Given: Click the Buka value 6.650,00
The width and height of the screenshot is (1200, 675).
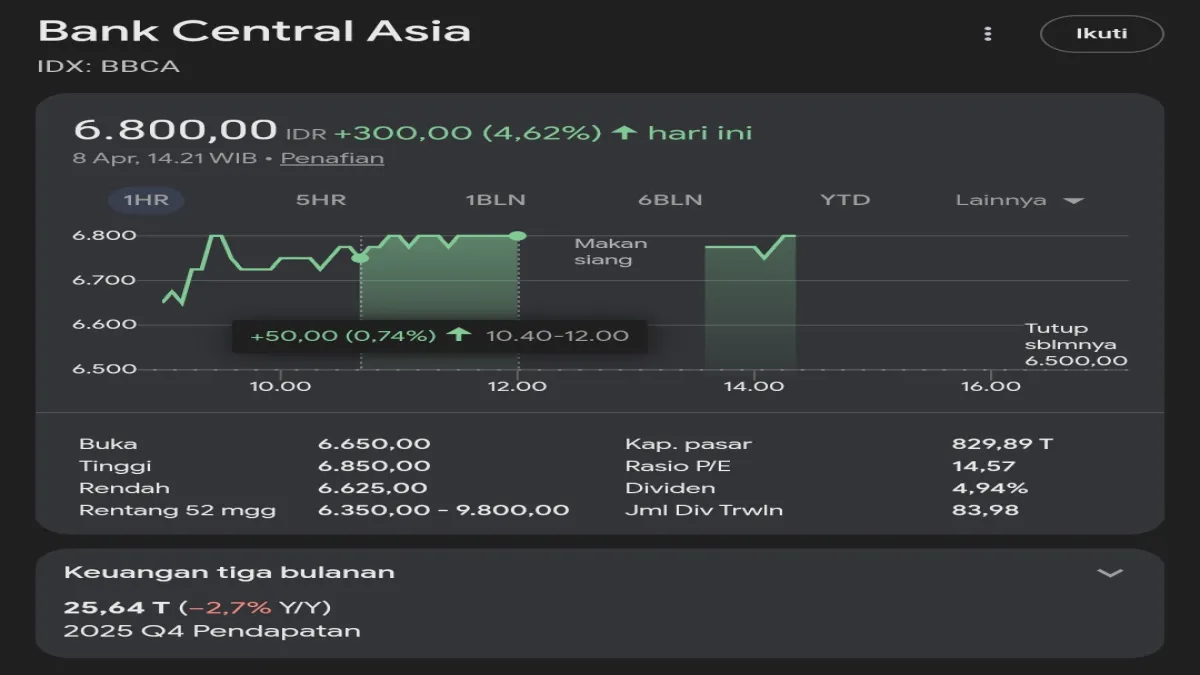Looking at the screenshot, I should pyautogui.click(x=374, y=444).
